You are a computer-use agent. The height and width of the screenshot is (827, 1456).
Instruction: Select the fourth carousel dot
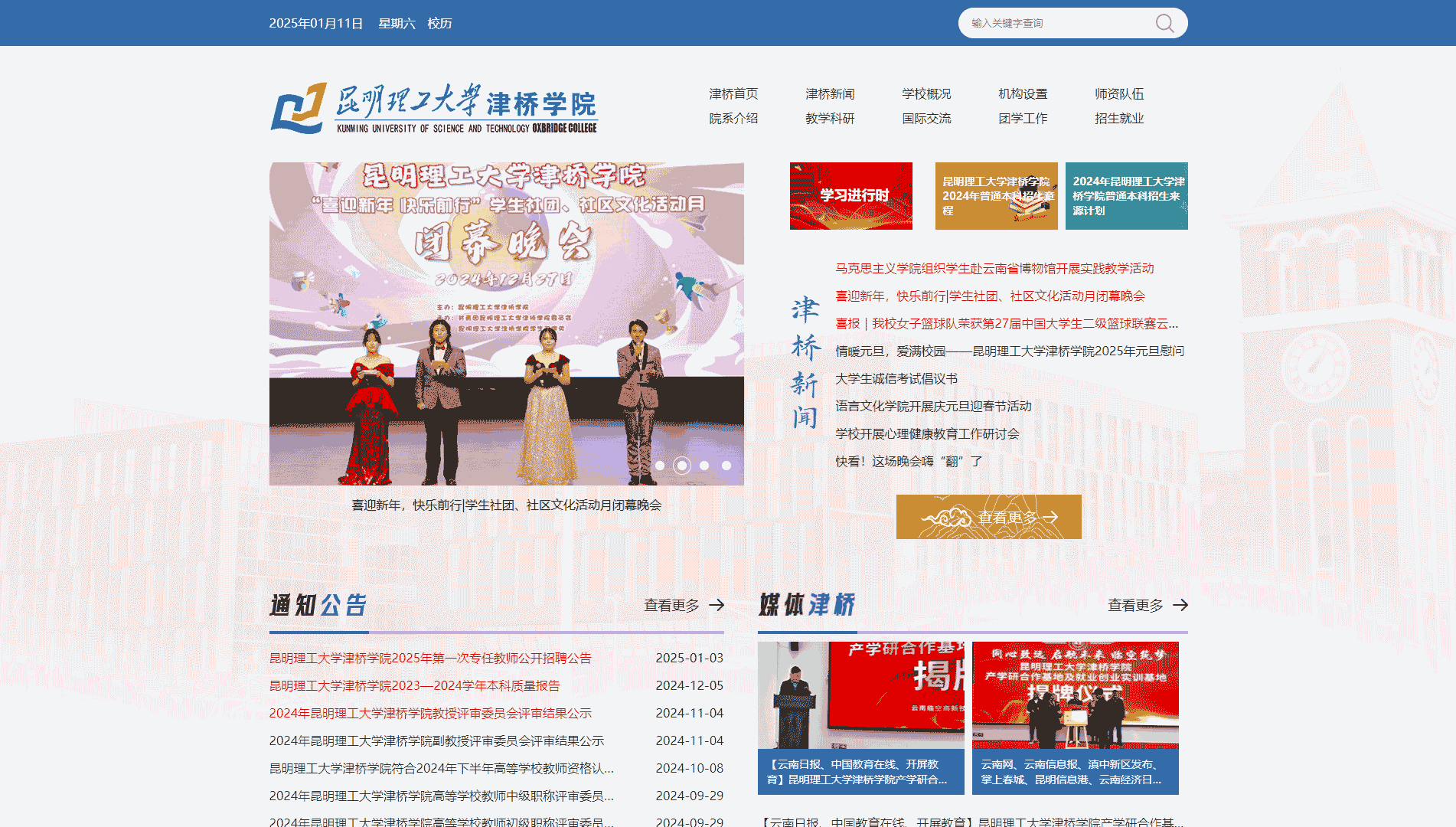click(726, 466)
